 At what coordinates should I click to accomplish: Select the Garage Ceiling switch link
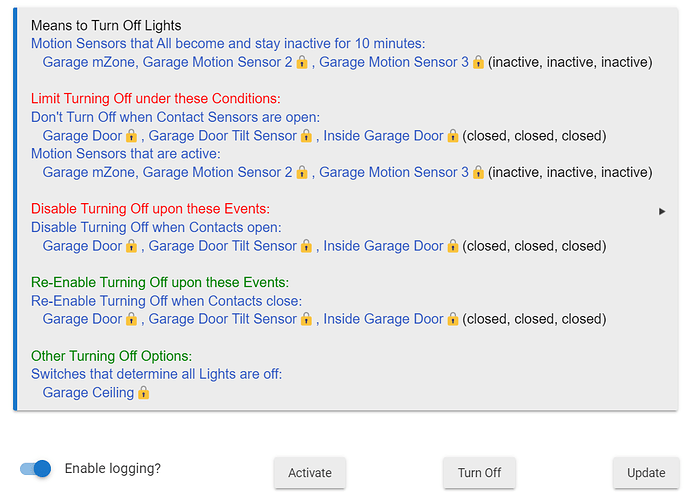pos(88,393)
